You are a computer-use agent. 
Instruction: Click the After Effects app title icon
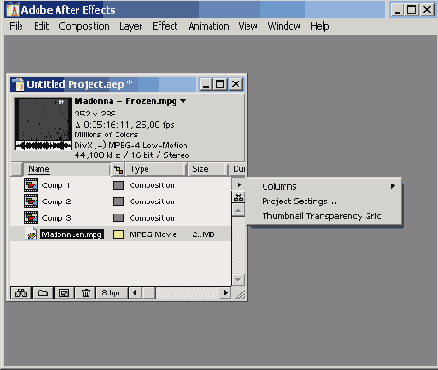click(13, 10)
